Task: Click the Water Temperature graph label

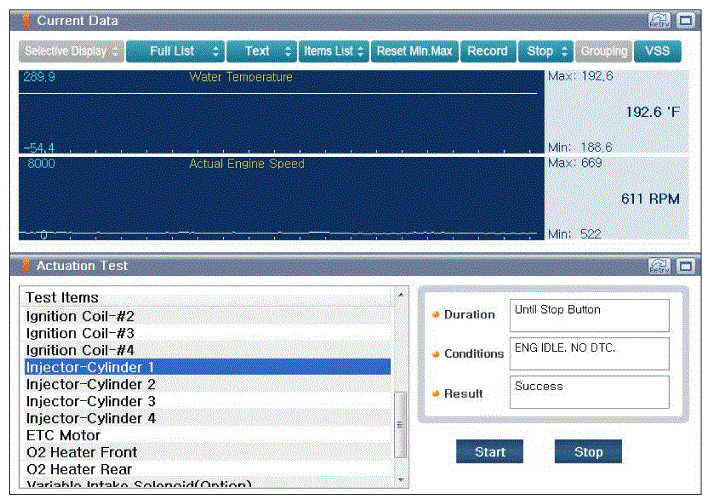Action: coord(241,77)
